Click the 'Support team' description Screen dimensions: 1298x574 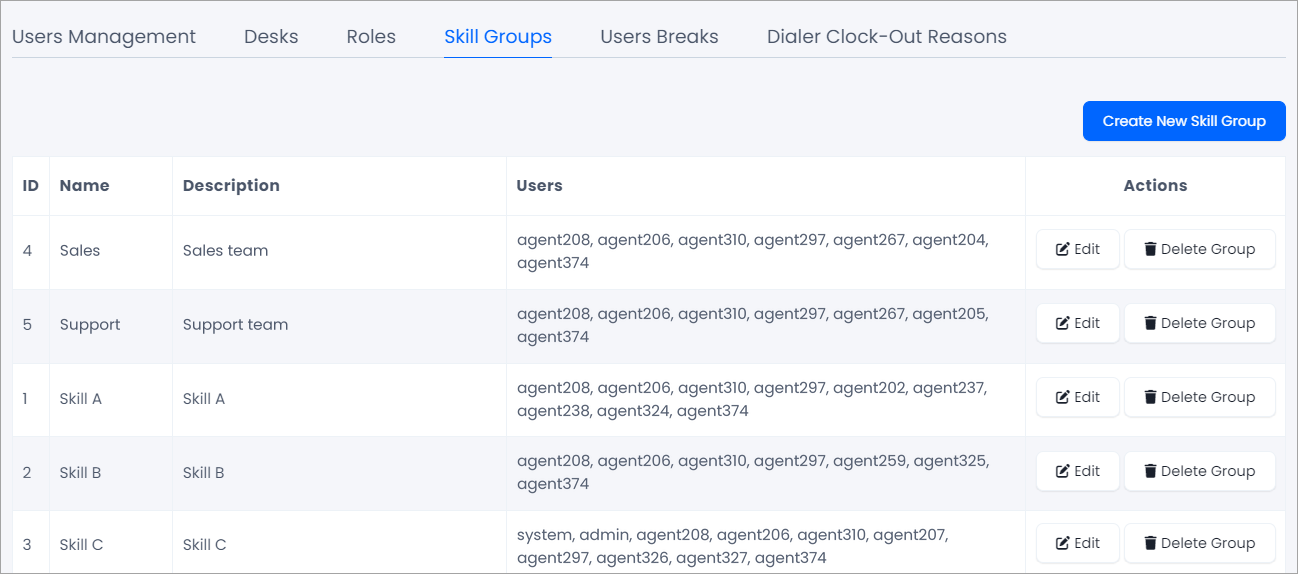point(236,325)
